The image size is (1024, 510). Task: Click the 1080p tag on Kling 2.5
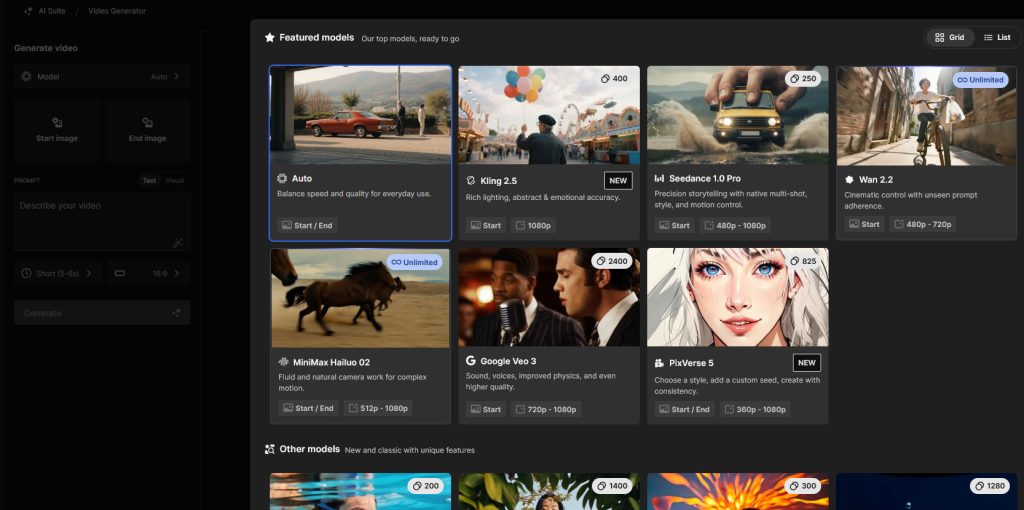click(533, 225)
